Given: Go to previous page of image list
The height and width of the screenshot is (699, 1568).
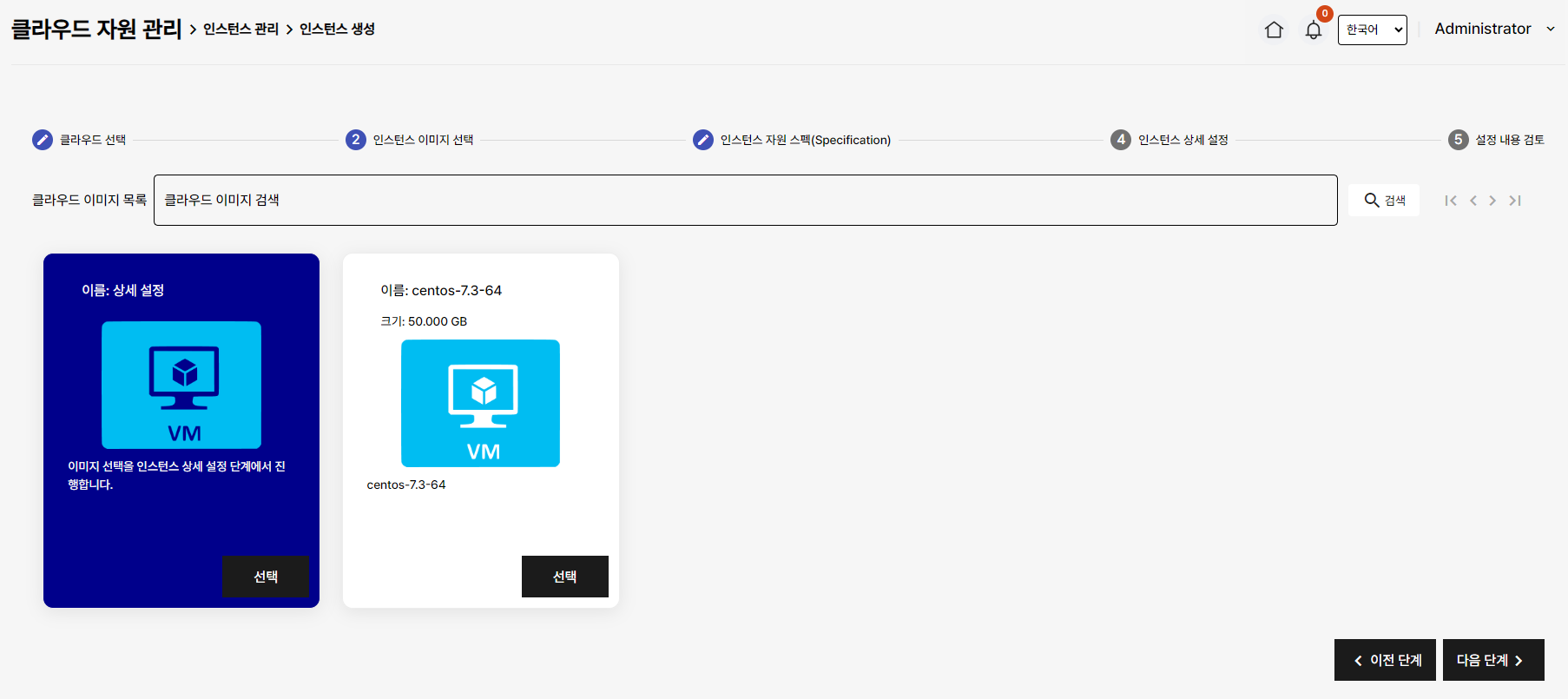Looking at the screenshot, I should tap(1473, 201).
